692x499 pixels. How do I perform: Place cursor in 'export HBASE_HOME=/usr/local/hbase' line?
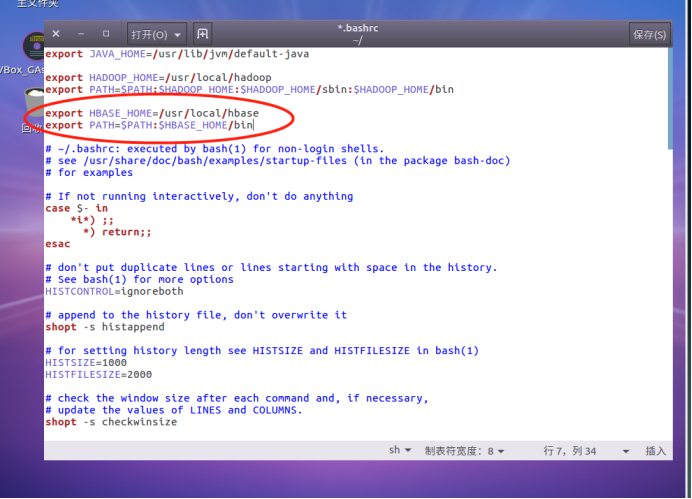click(x=152, y=113)
